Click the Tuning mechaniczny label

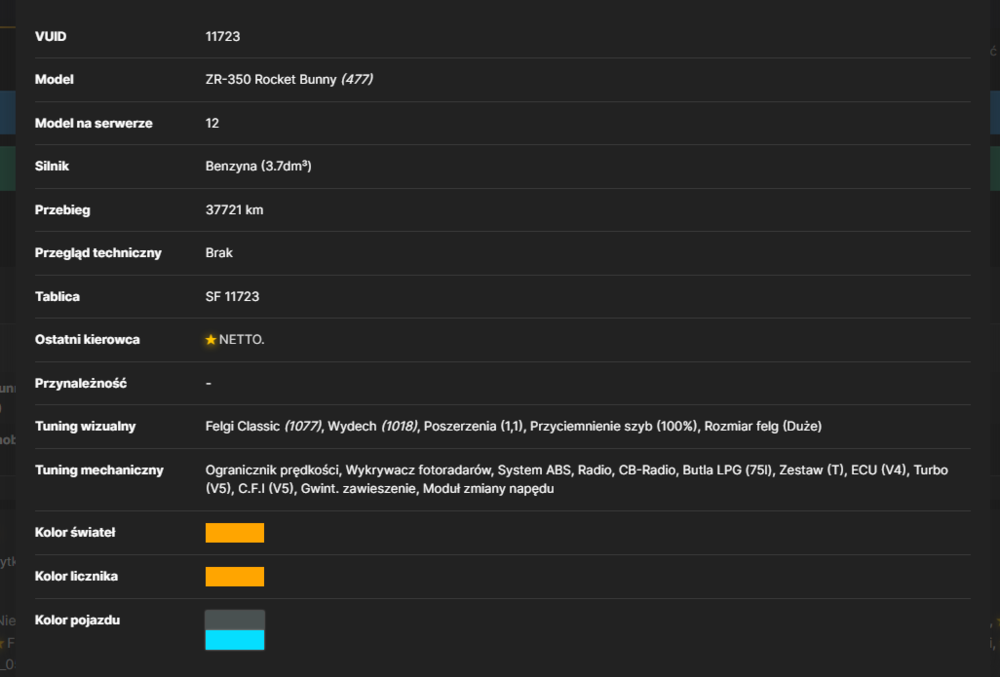(x=99, y=470)
